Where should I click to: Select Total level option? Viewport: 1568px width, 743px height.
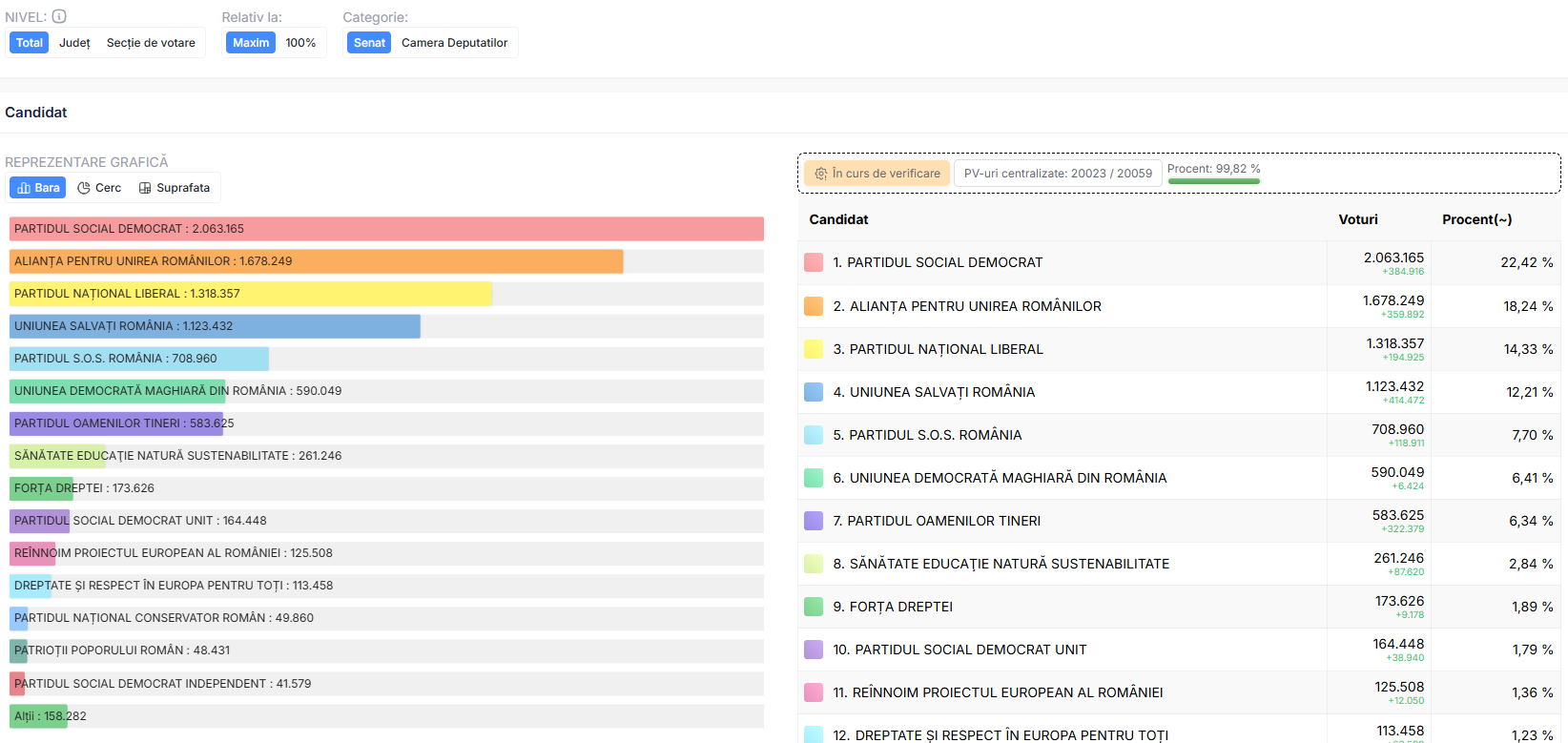tap(29, 43)
